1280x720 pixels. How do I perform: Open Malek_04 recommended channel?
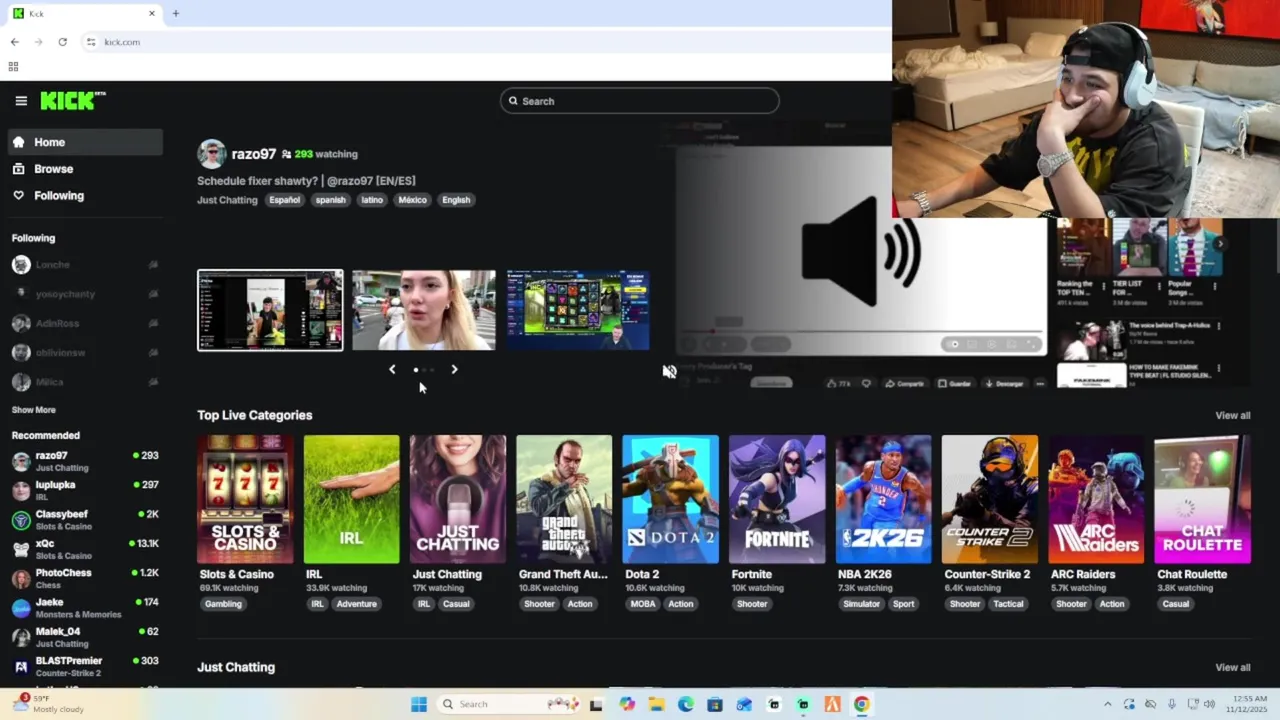coord(85,637)
